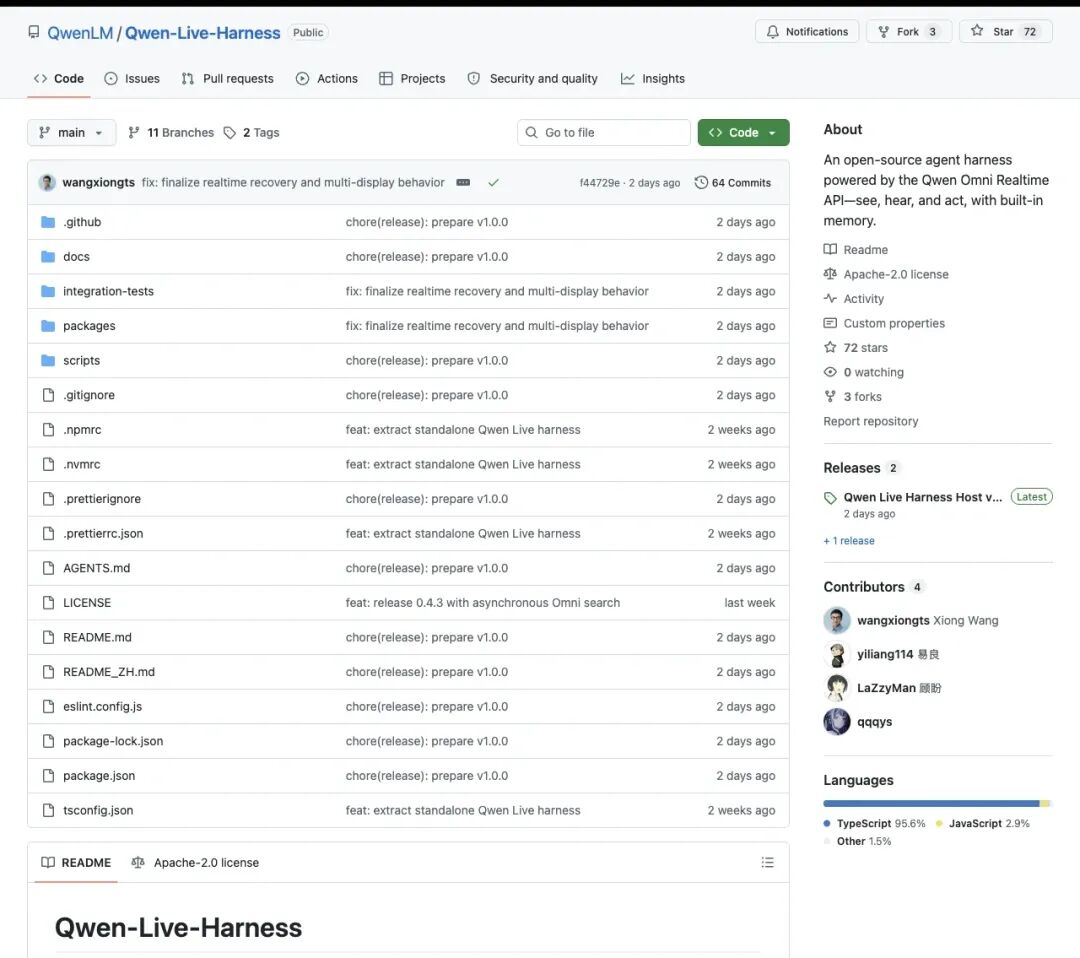
Task: Click the commit status green checkmark
Action: click(493, 183)
